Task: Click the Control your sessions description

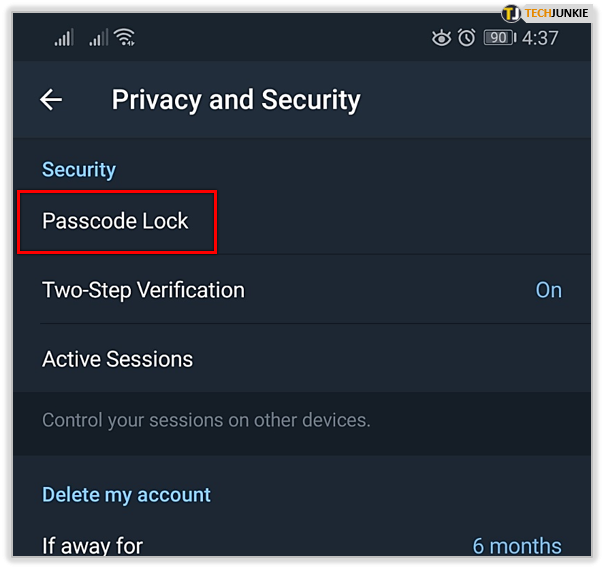Action: point(206,420)
